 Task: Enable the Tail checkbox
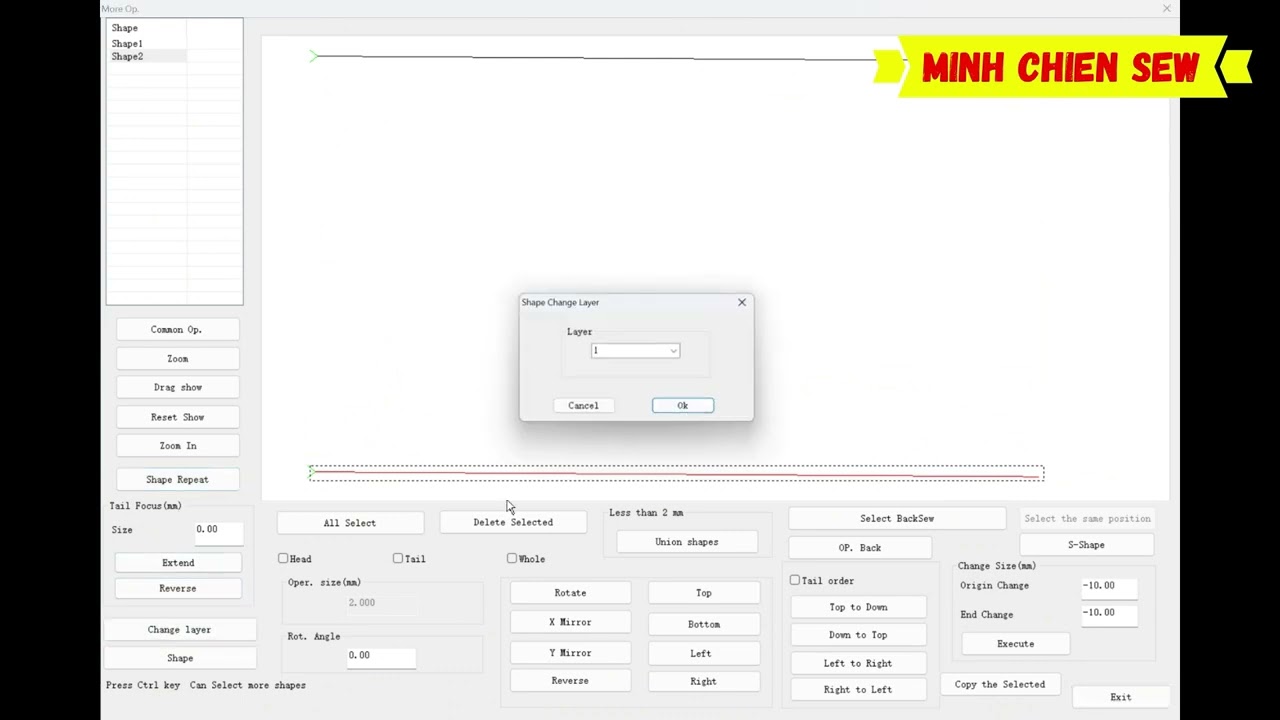point(398,558)
